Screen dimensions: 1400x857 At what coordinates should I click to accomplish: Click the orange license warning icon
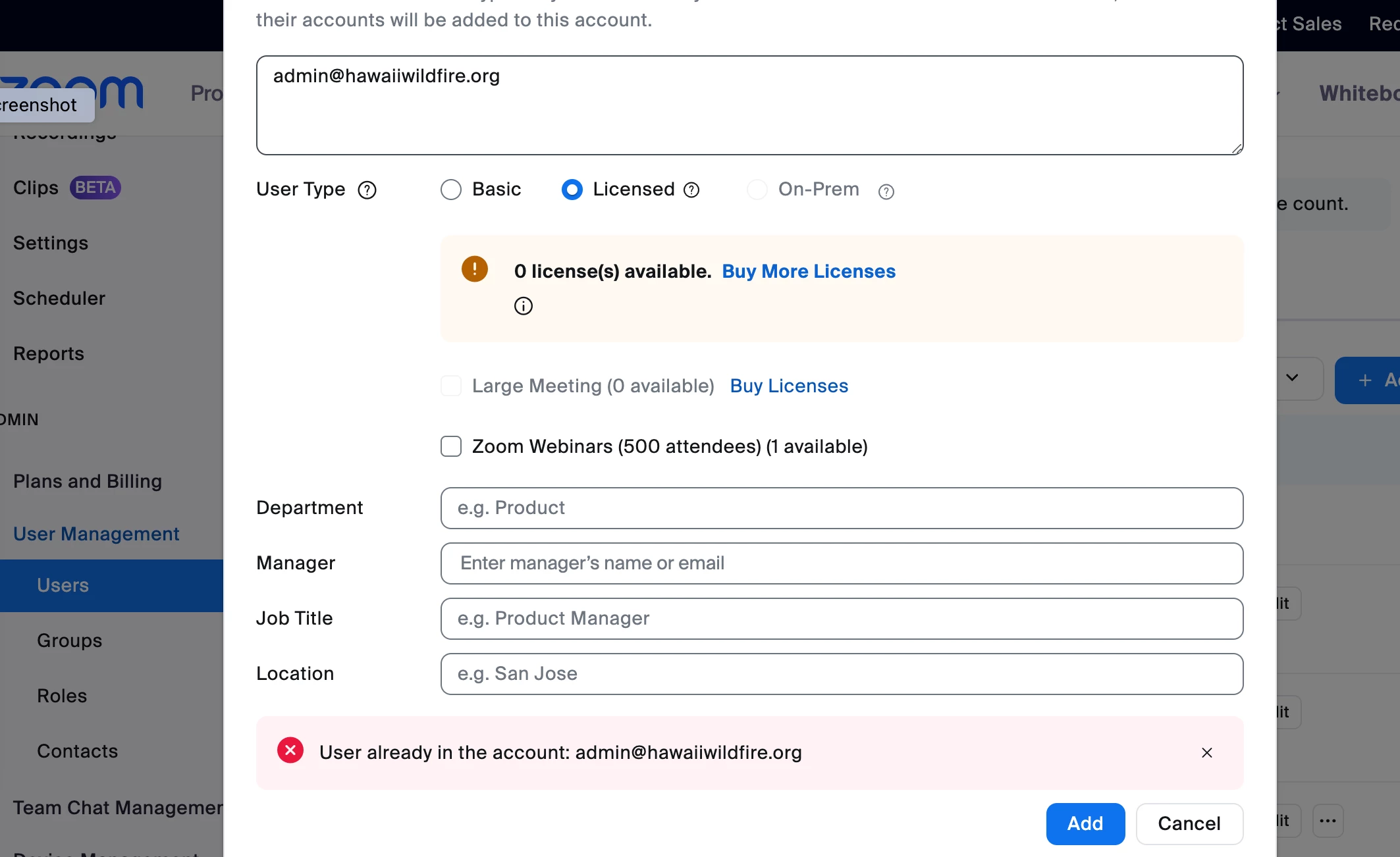(x=474, y=269)
